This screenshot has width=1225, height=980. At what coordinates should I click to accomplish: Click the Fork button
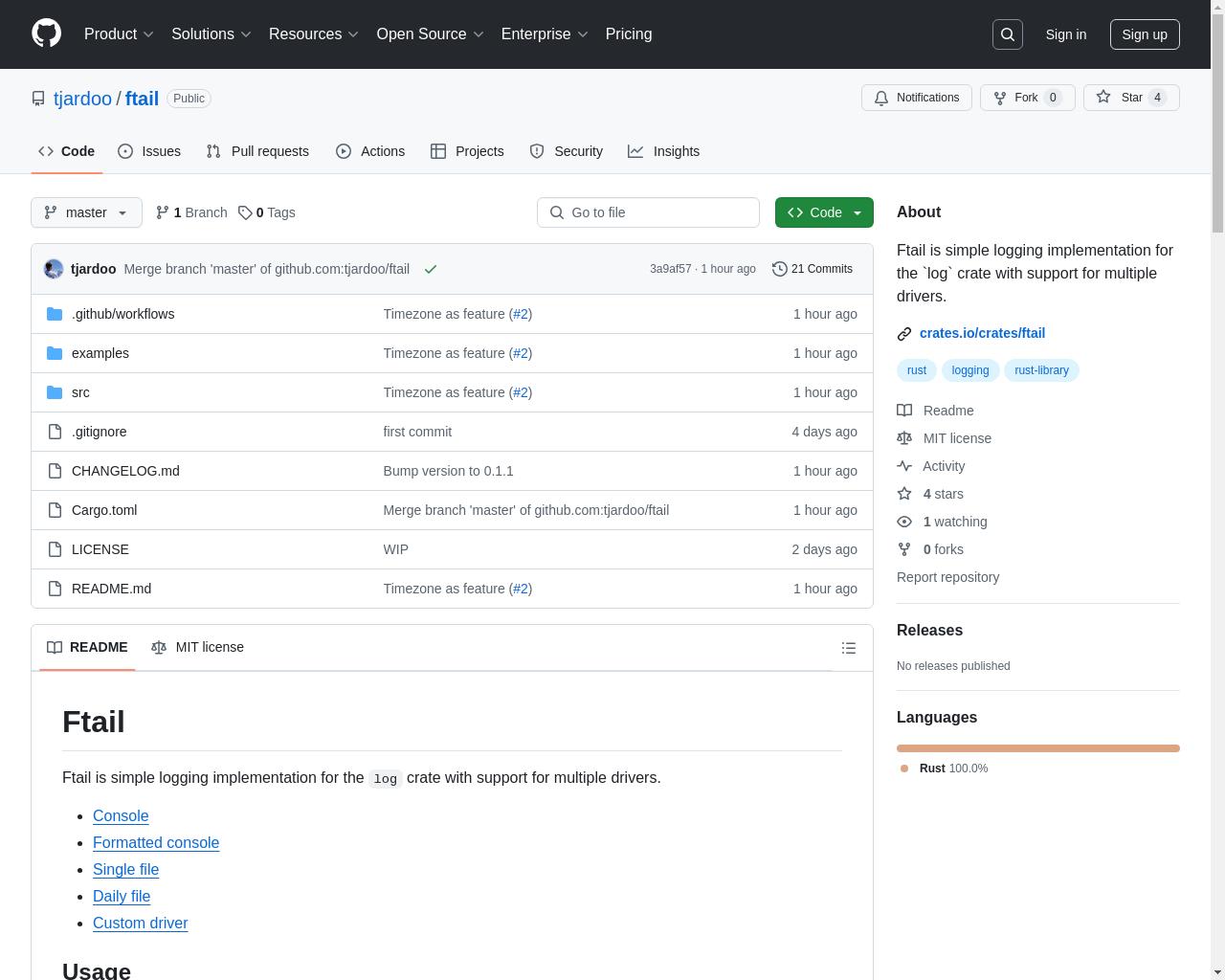tap(1028, 98)
